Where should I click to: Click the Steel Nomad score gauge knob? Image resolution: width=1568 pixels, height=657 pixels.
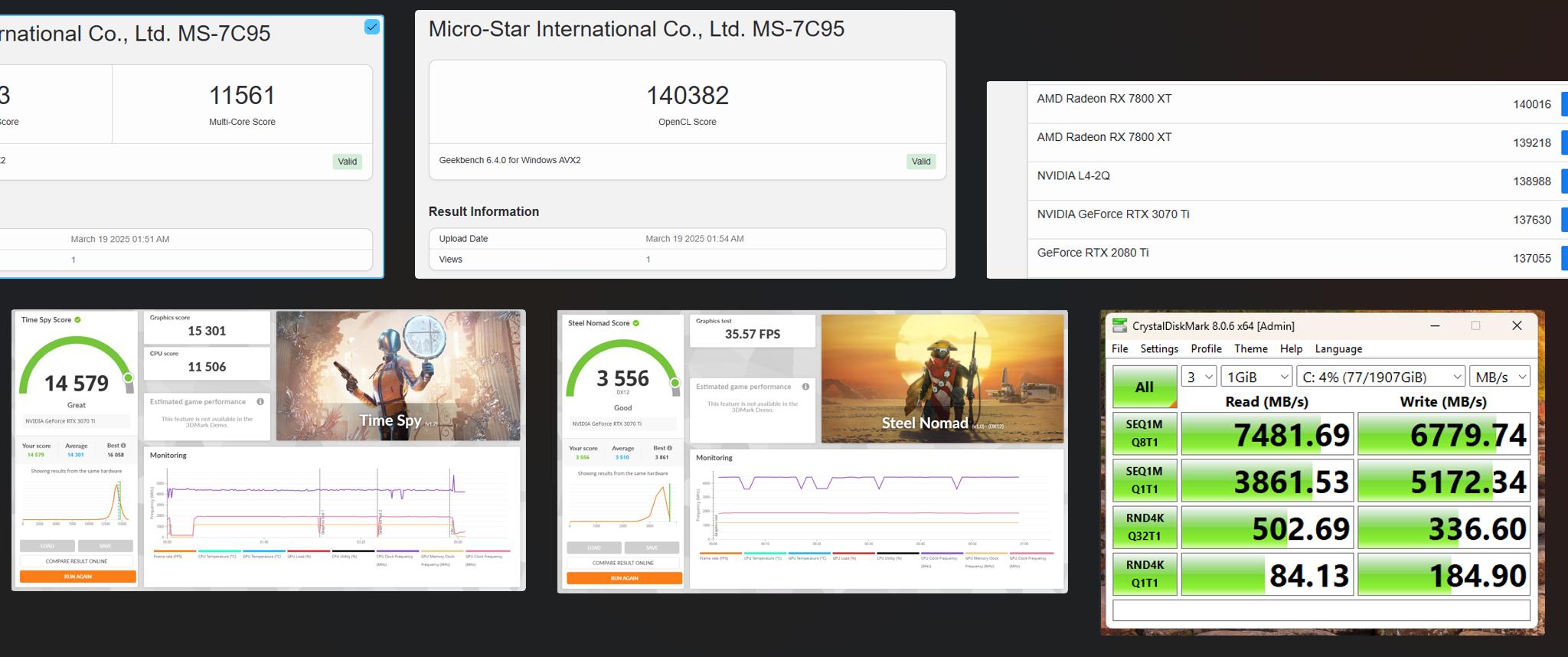(675, 382)
